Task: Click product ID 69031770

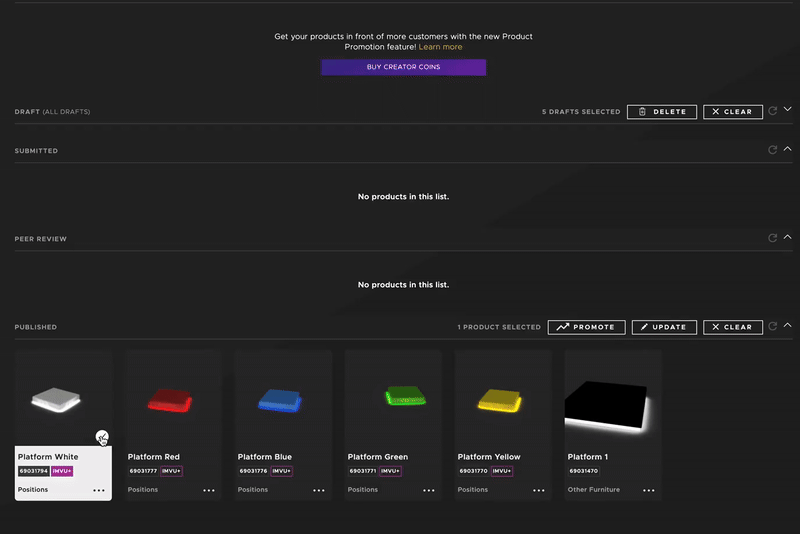Action: coord(473,471)
